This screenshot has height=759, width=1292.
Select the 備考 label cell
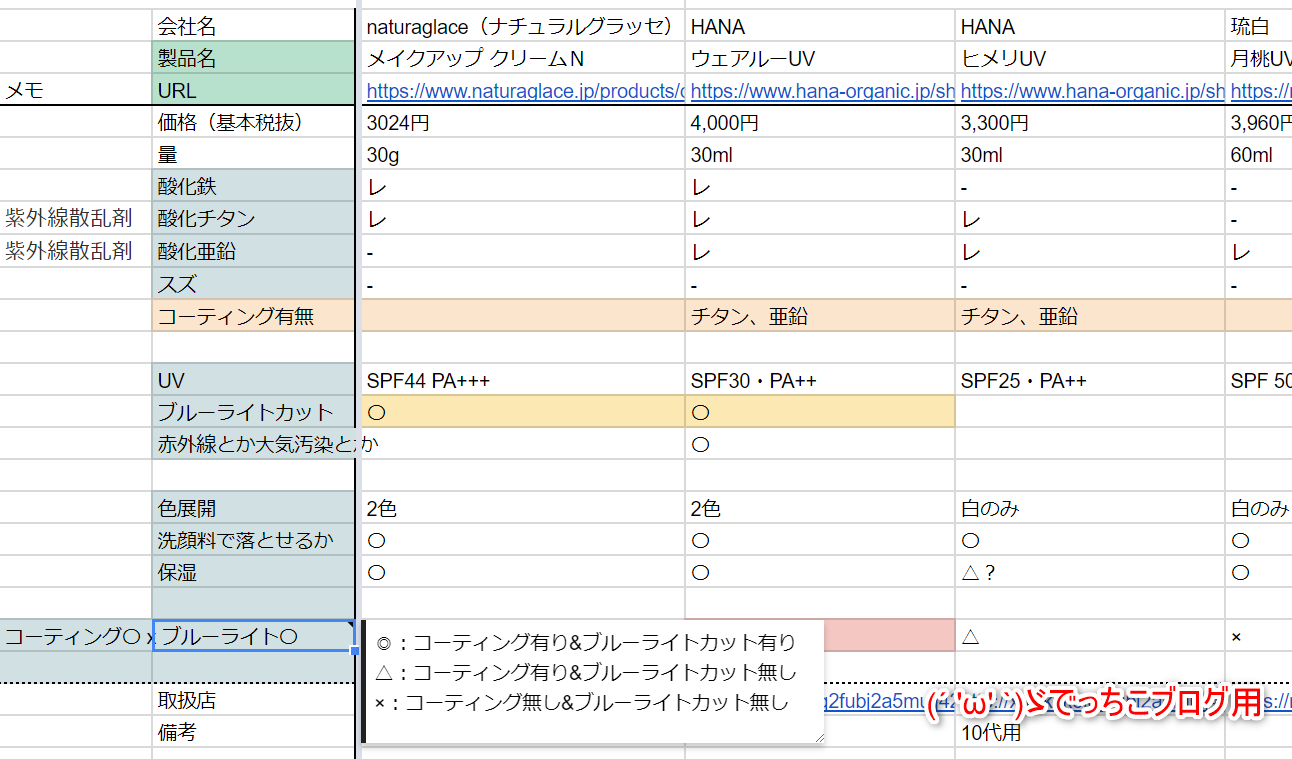click(253, 732)
